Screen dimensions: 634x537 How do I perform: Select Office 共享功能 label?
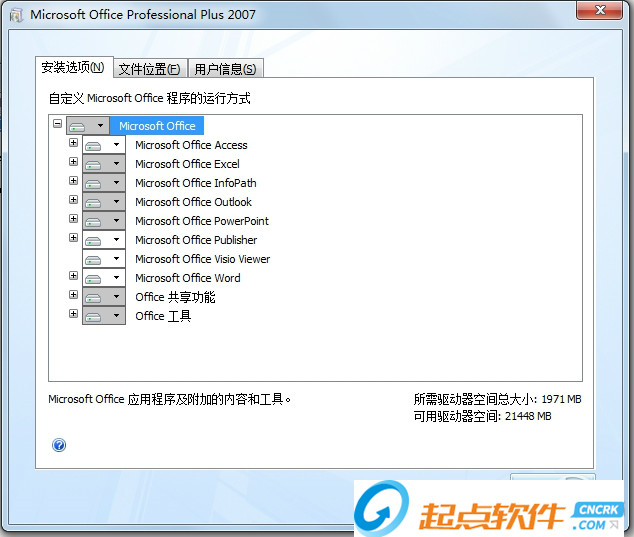(175, 297)
